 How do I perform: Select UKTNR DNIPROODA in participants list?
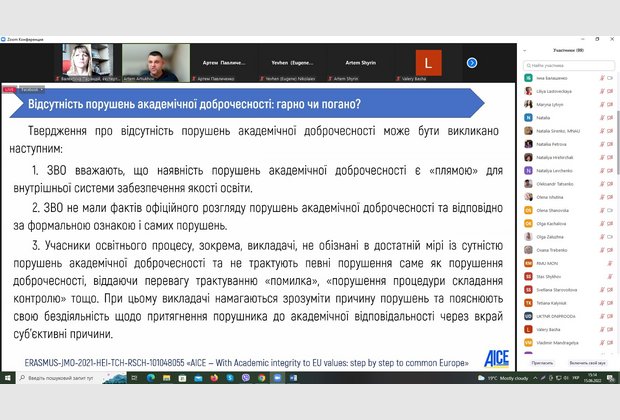(x=569, y=316)
